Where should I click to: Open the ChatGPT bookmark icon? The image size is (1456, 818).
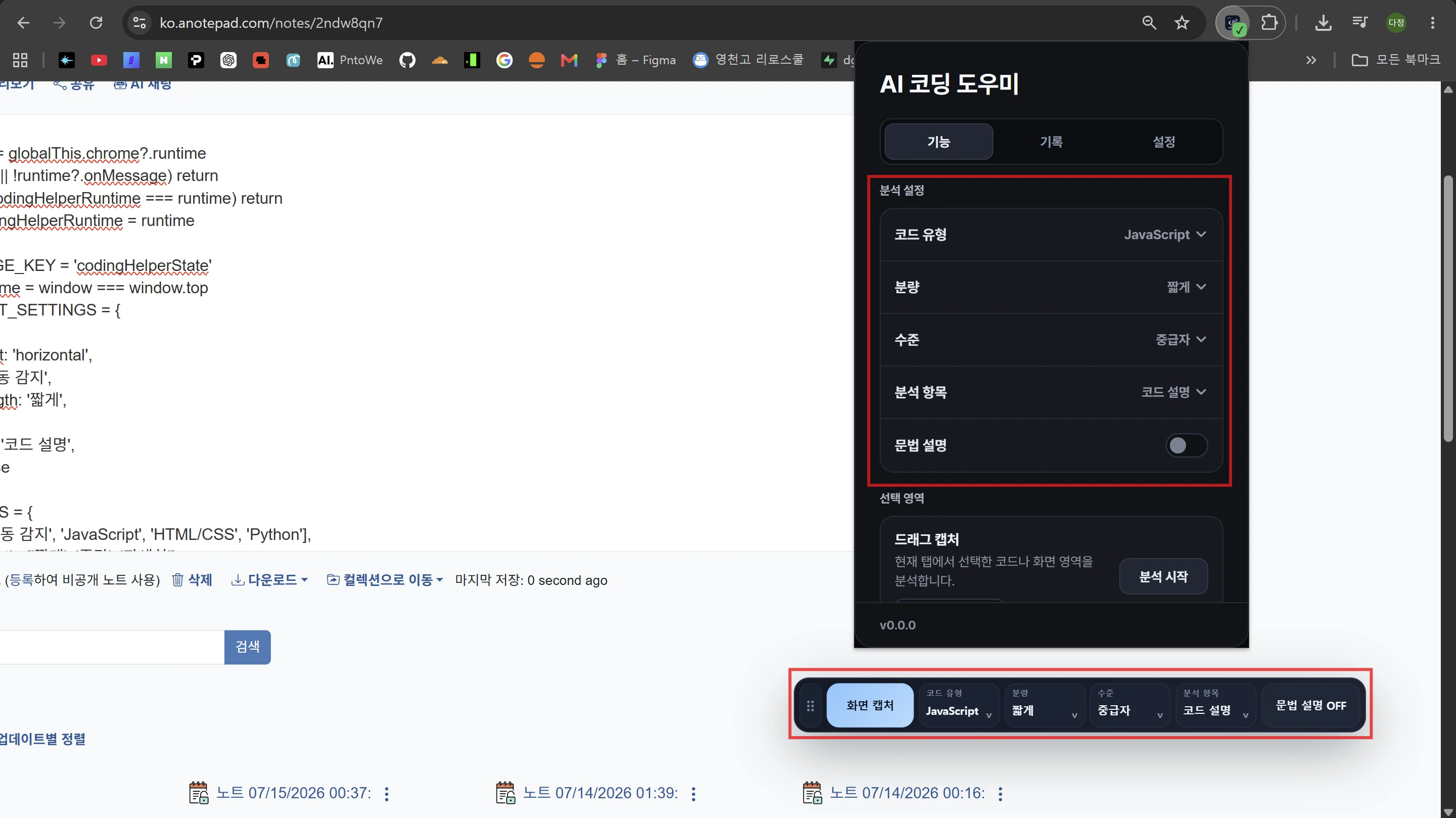point(229,60)
